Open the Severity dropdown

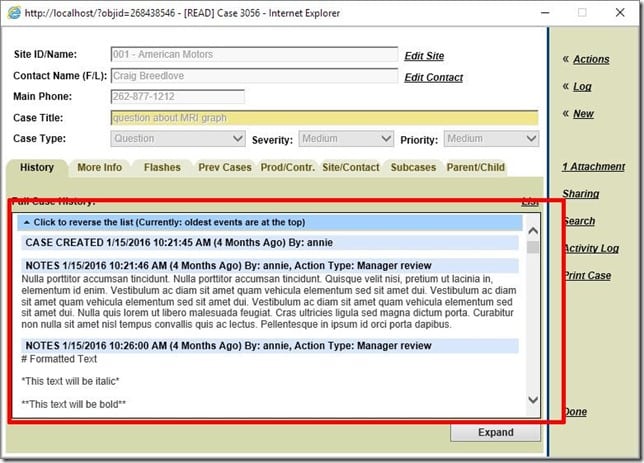coord(346,138)
